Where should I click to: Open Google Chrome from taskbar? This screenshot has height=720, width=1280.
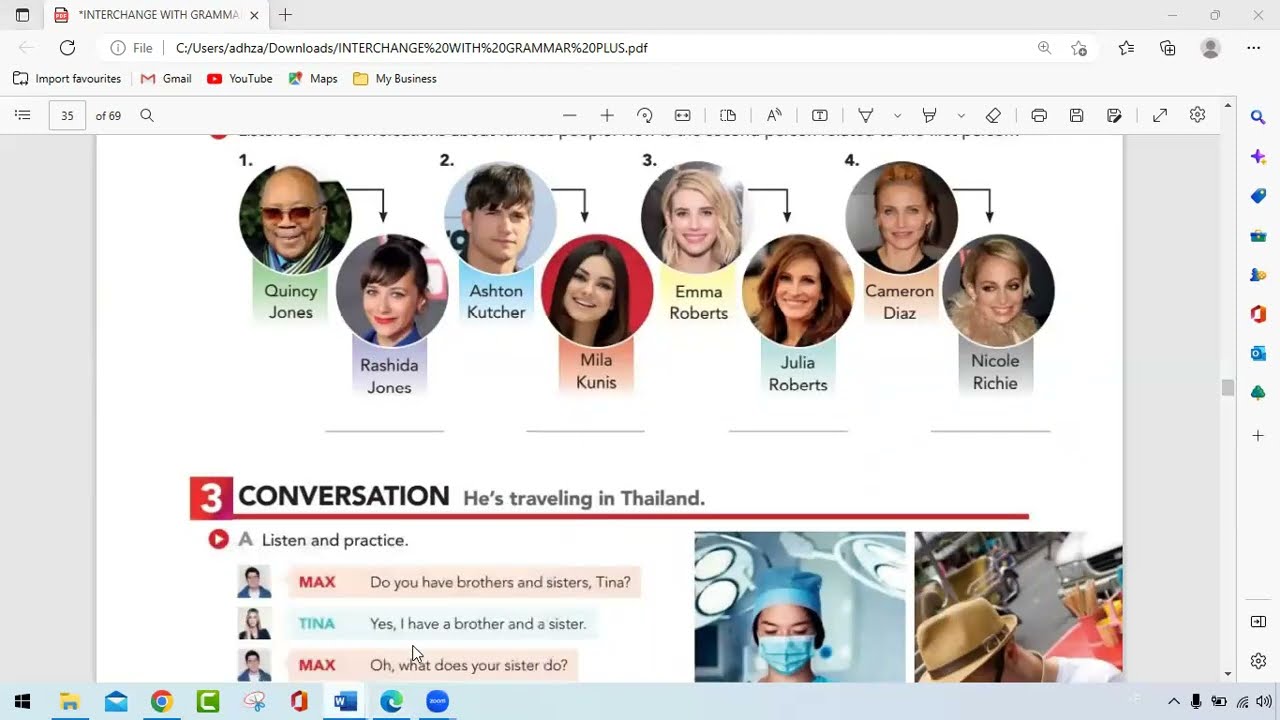click(x=161, y=702)
